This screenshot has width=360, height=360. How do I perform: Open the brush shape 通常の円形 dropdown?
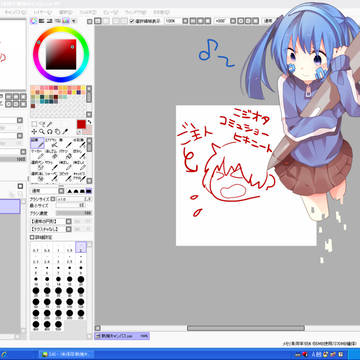click(51, 221)
